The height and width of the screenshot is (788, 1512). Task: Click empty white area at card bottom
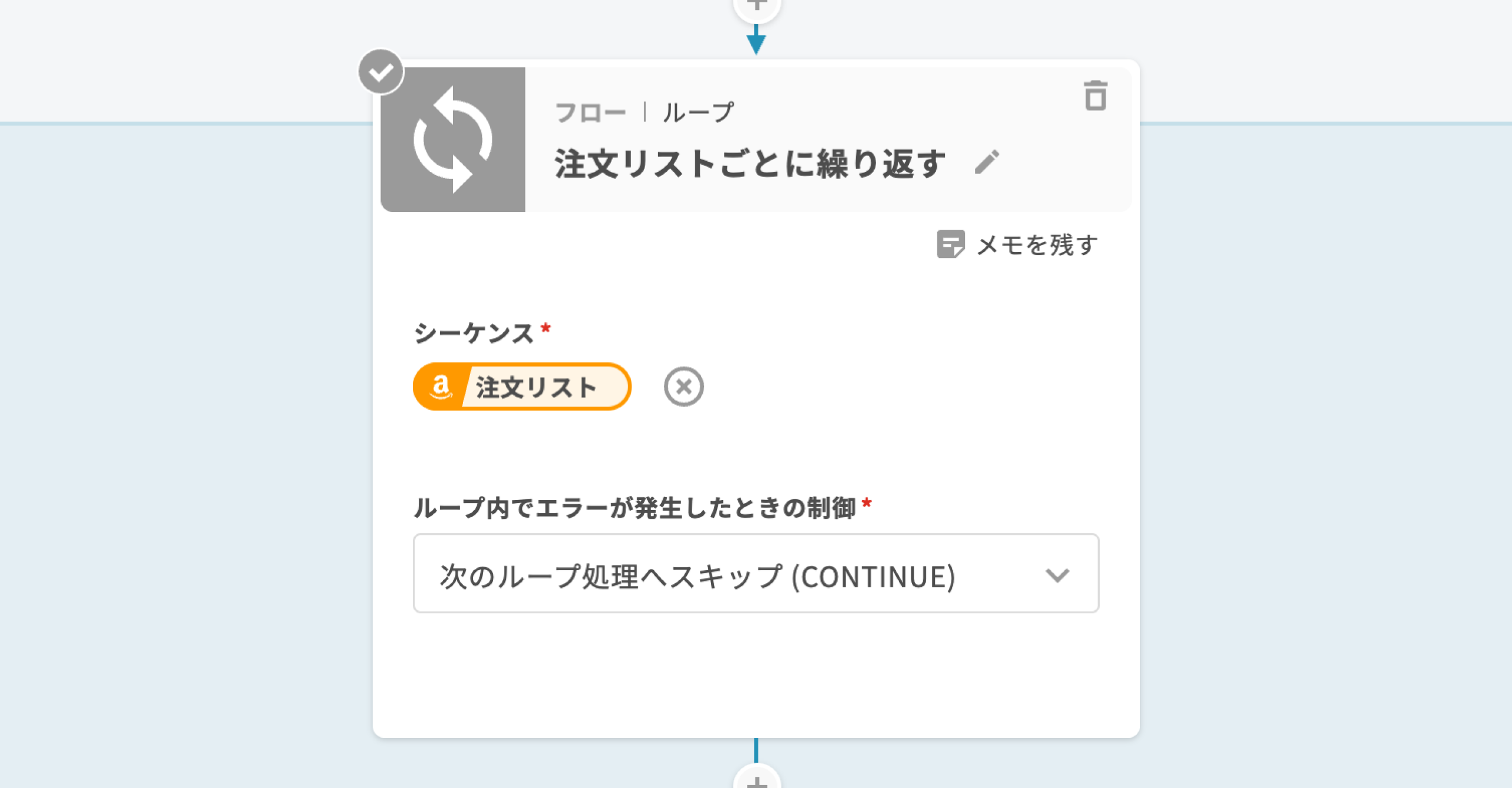tap(756, 679)
